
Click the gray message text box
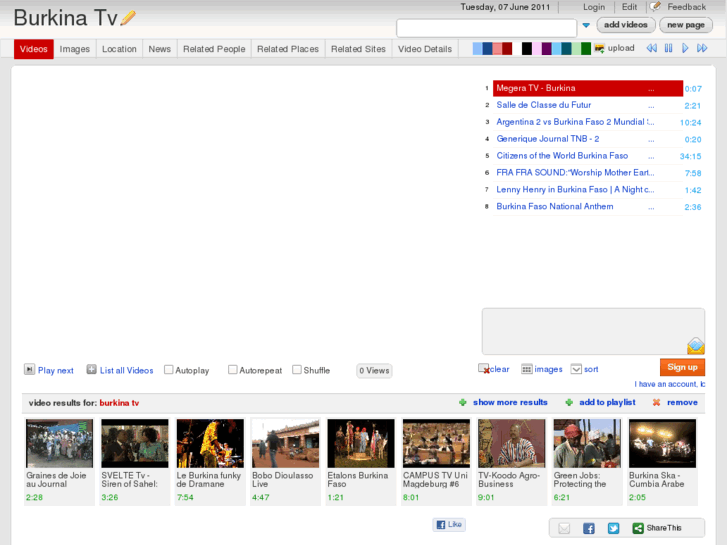tap(593, 331)
